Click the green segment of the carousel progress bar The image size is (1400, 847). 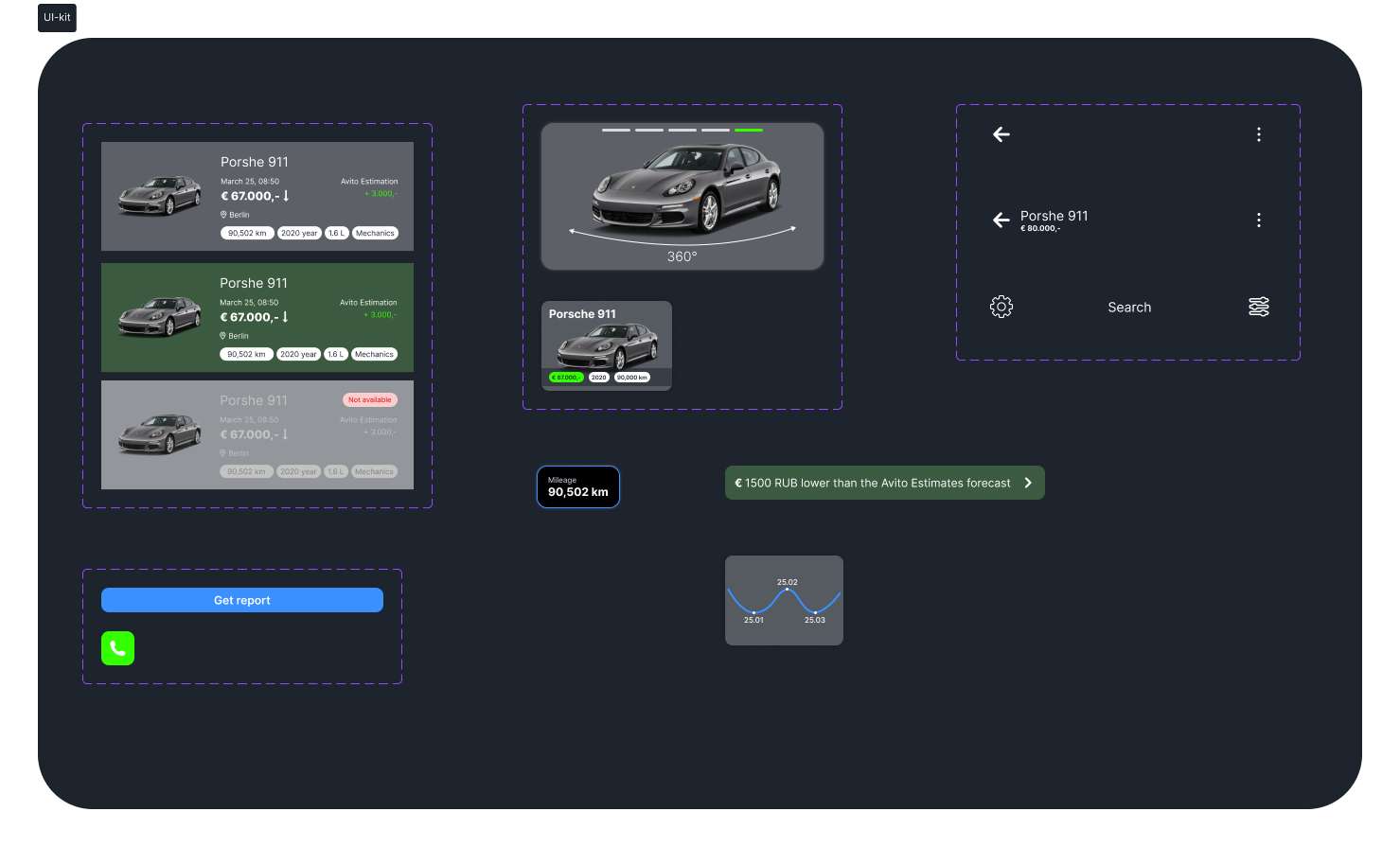point(749,130)
